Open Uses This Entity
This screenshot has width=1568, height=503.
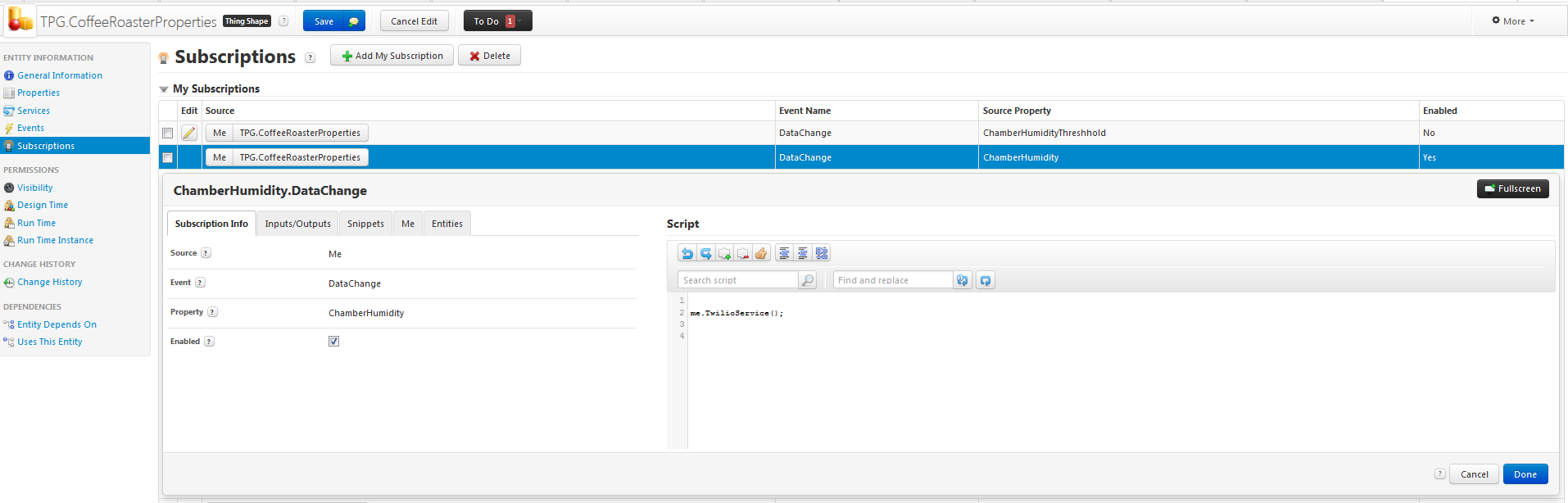click(x=50, y=342)
